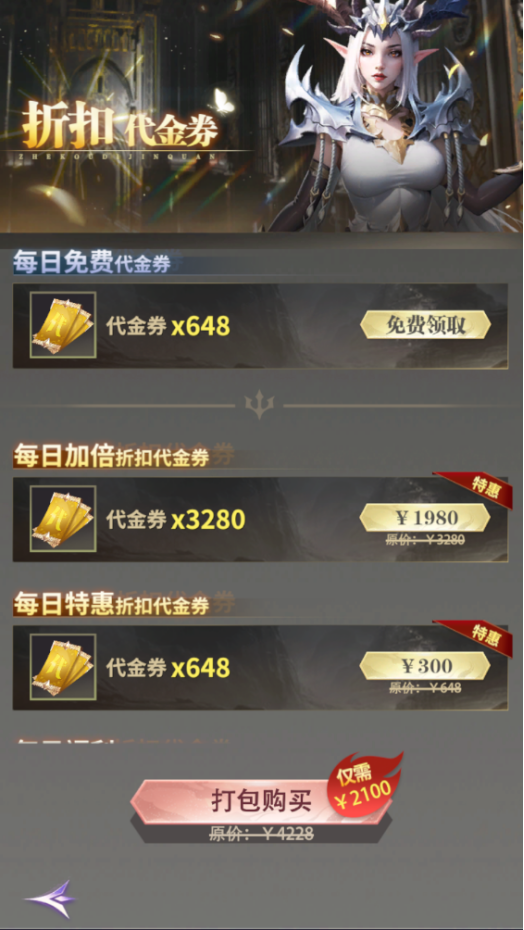
Task: Tap the 代金券 x3280 row label
Action: tap(176, 520)
